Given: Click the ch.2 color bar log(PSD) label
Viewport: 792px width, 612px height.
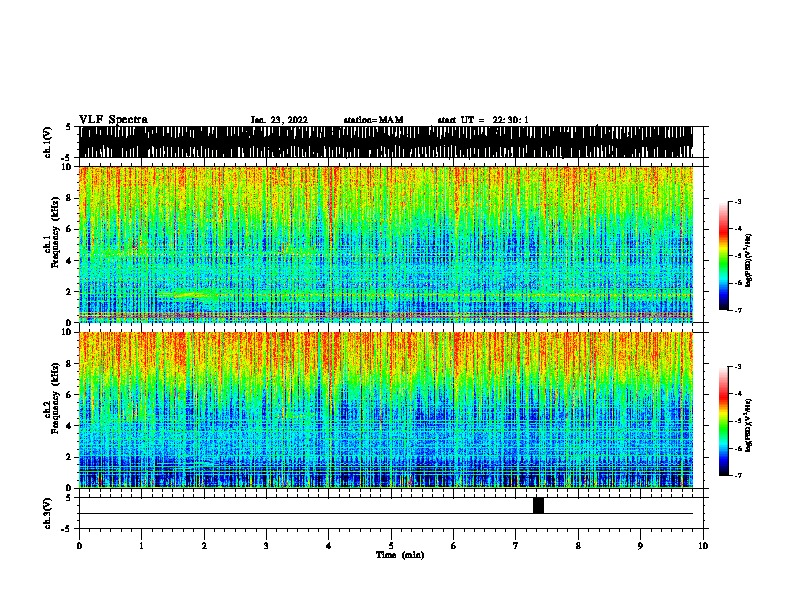Looking at the screenshot, I should click(x=749, y=425).
